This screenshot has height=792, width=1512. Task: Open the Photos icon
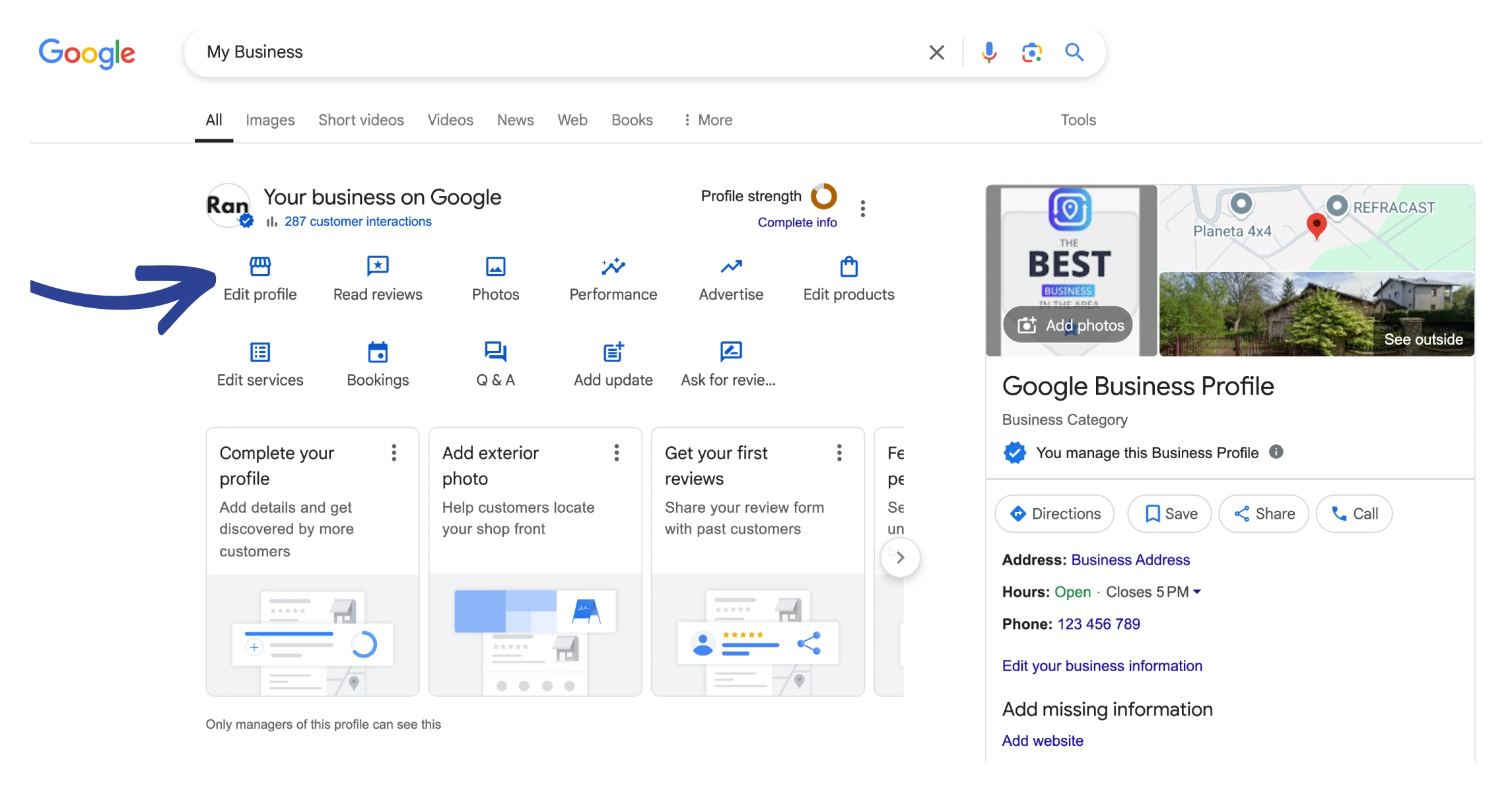coord(495,267)
